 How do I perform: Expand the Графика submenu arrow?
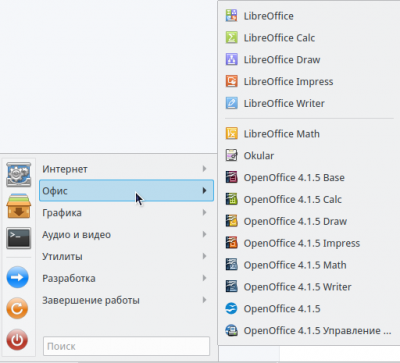click(x=204, y=213)
